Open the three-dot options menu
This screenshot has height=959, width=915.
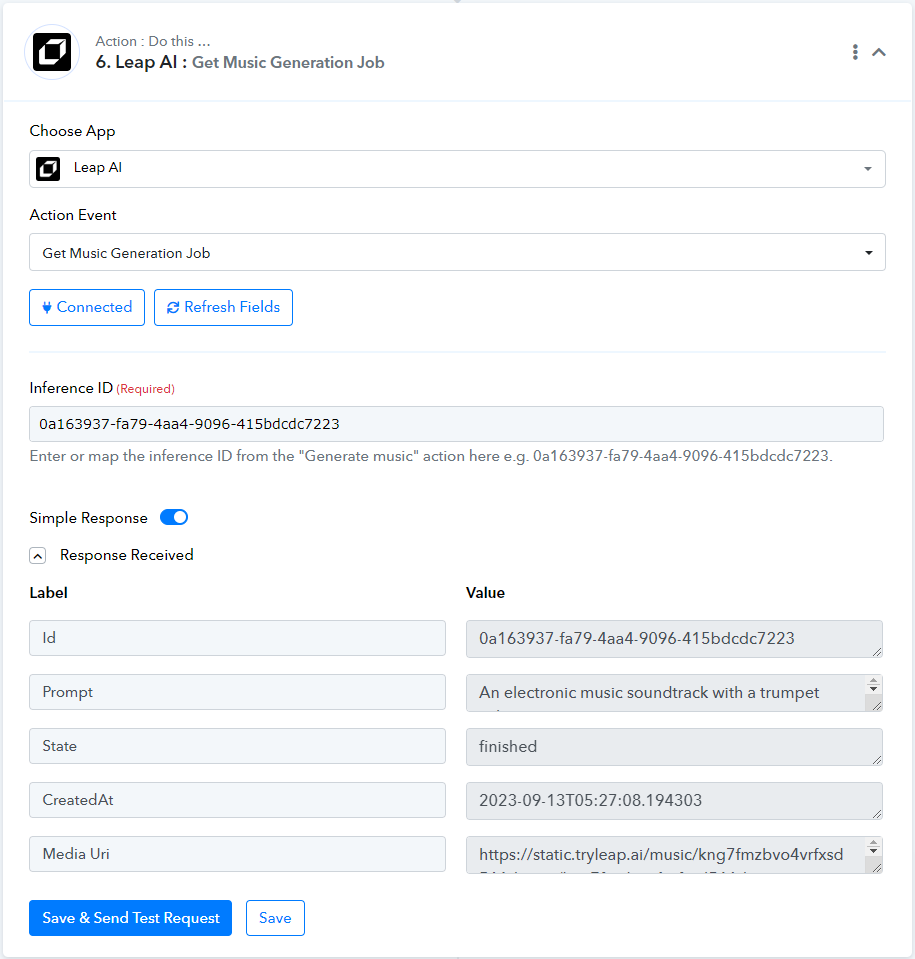point(855,52)
